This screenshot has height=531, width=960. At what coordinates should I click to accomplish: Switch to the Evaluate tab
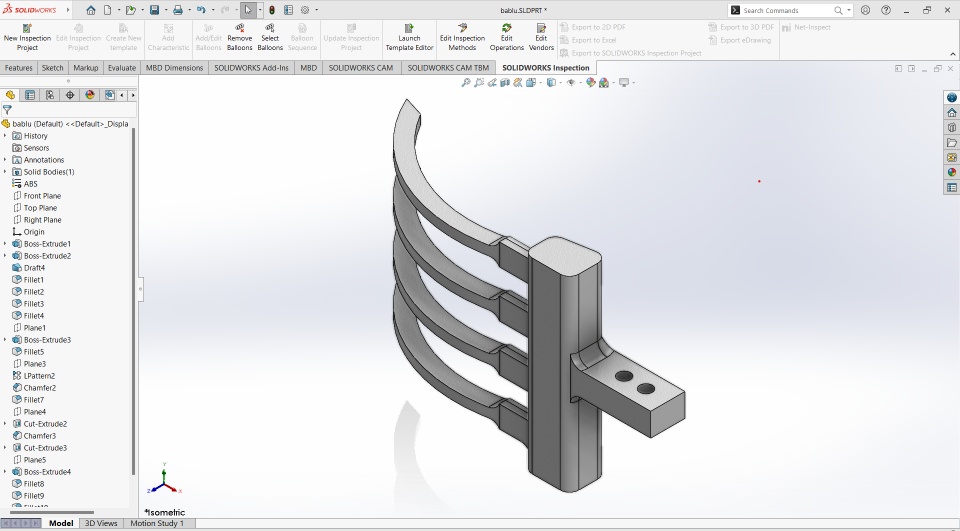tap(122, 68)
